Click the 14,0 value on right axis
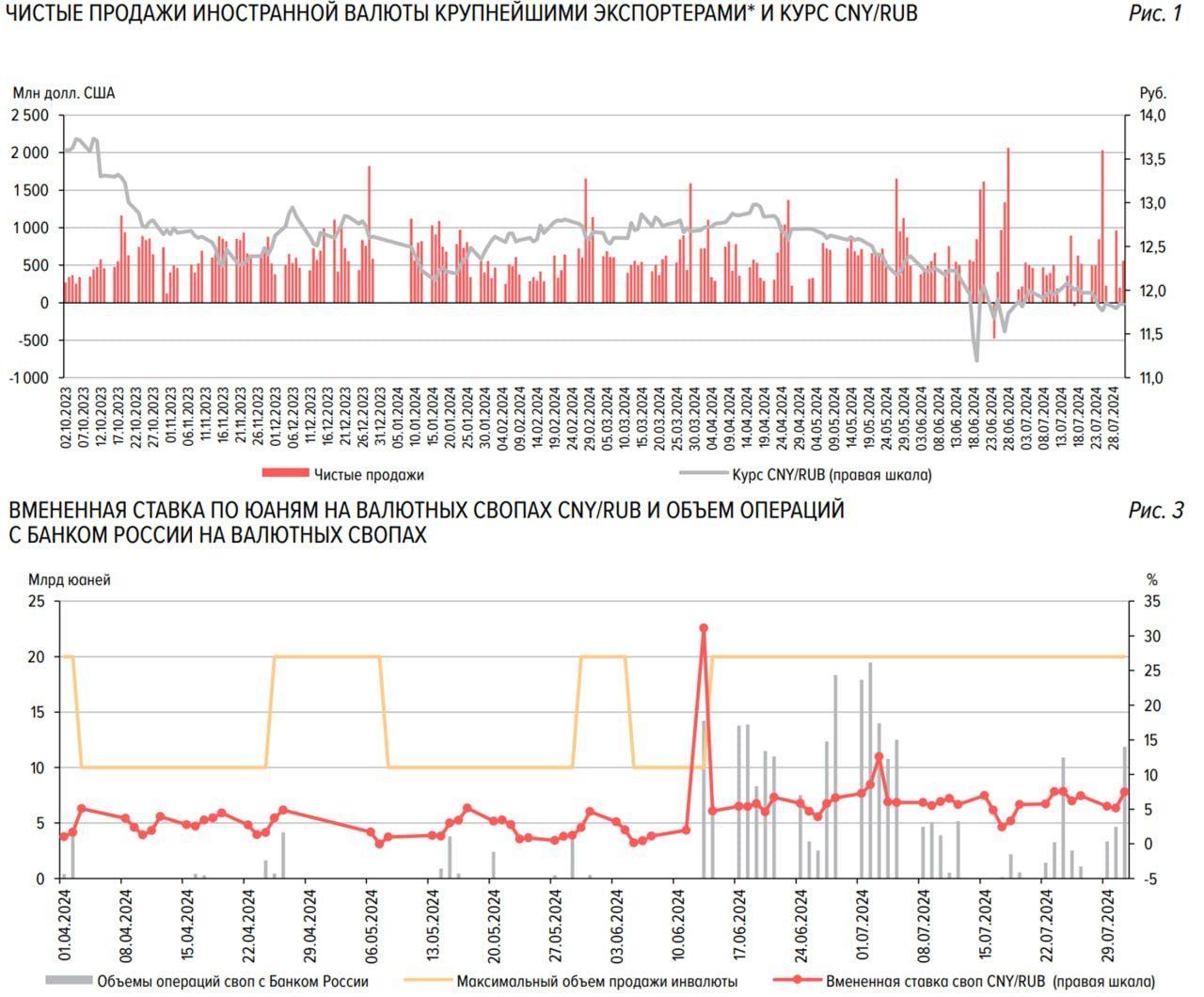 tap(1152, 116)
